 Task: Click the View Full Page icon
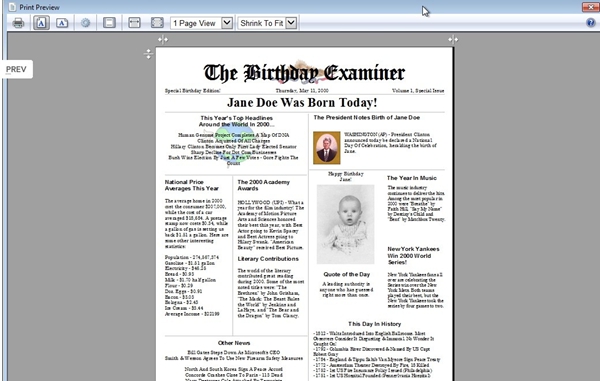[x=157, y=23]
